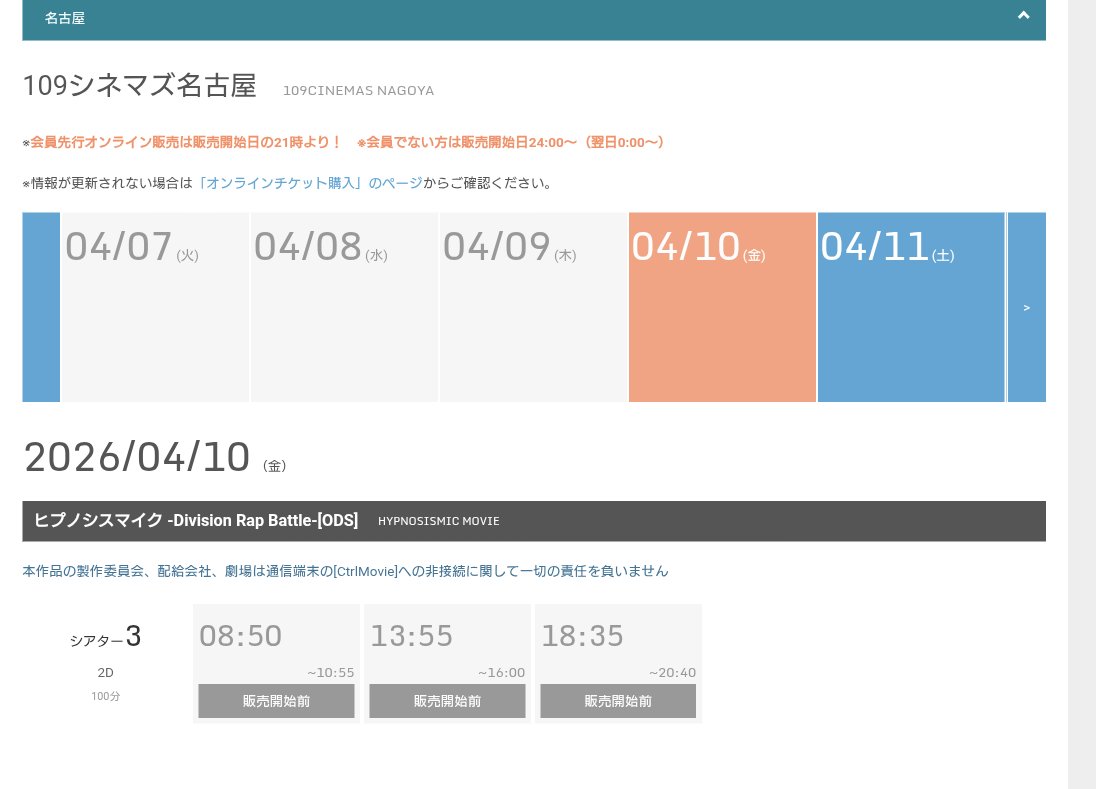
Task: Click the CtrlMovie disclaimer link
Action: (345, 571)
